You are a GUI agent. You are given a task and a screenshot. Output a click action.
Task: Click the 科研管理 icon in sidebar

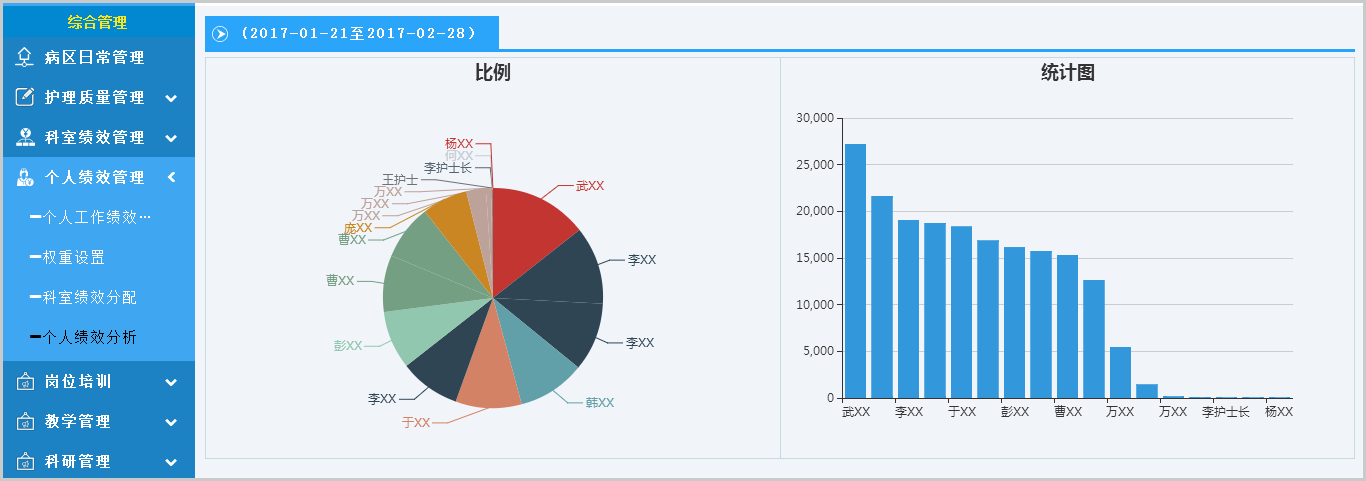[x=25, y=462]
